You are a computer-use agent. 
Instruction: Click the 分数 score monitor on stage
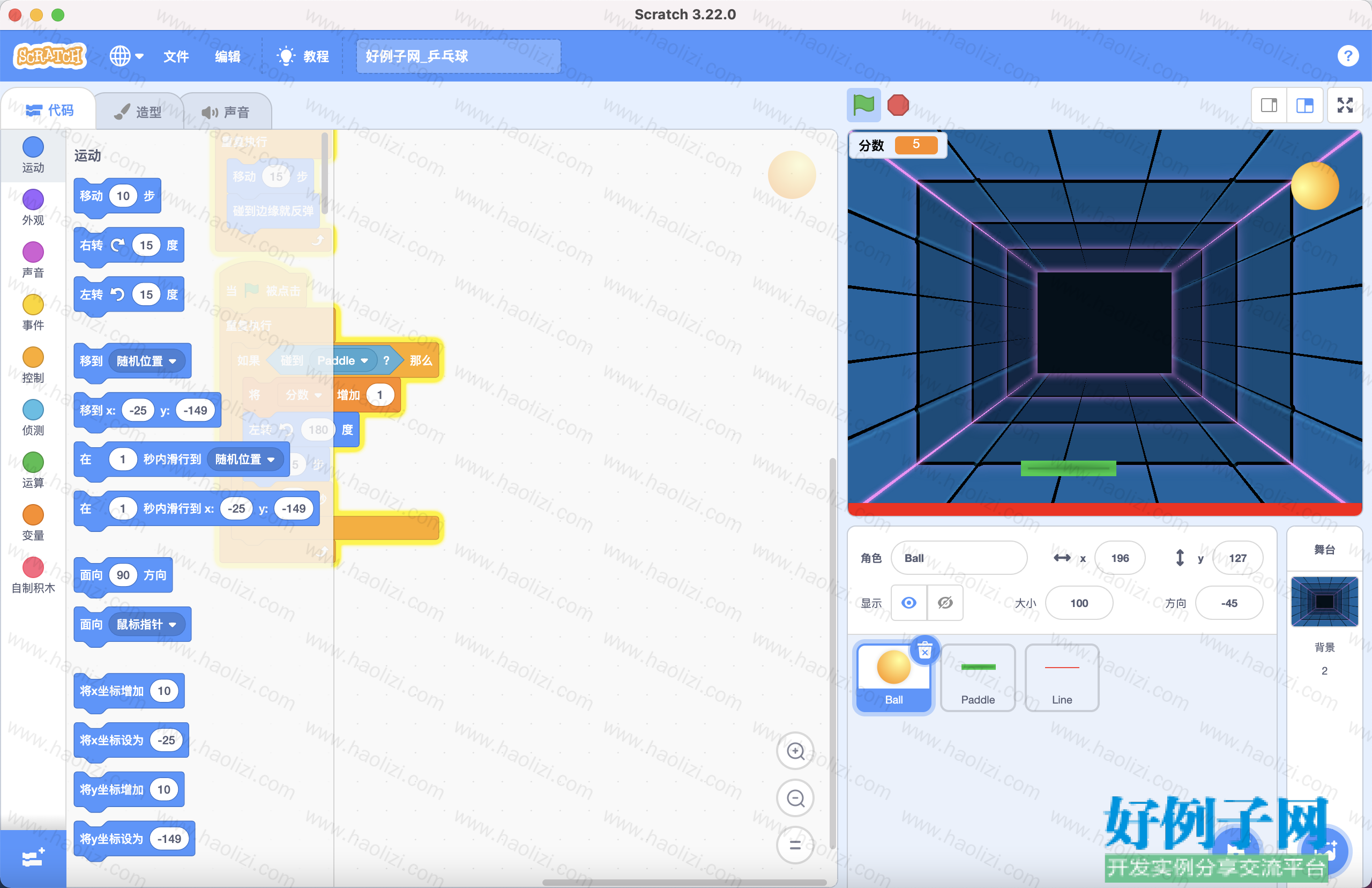(898, 145)
